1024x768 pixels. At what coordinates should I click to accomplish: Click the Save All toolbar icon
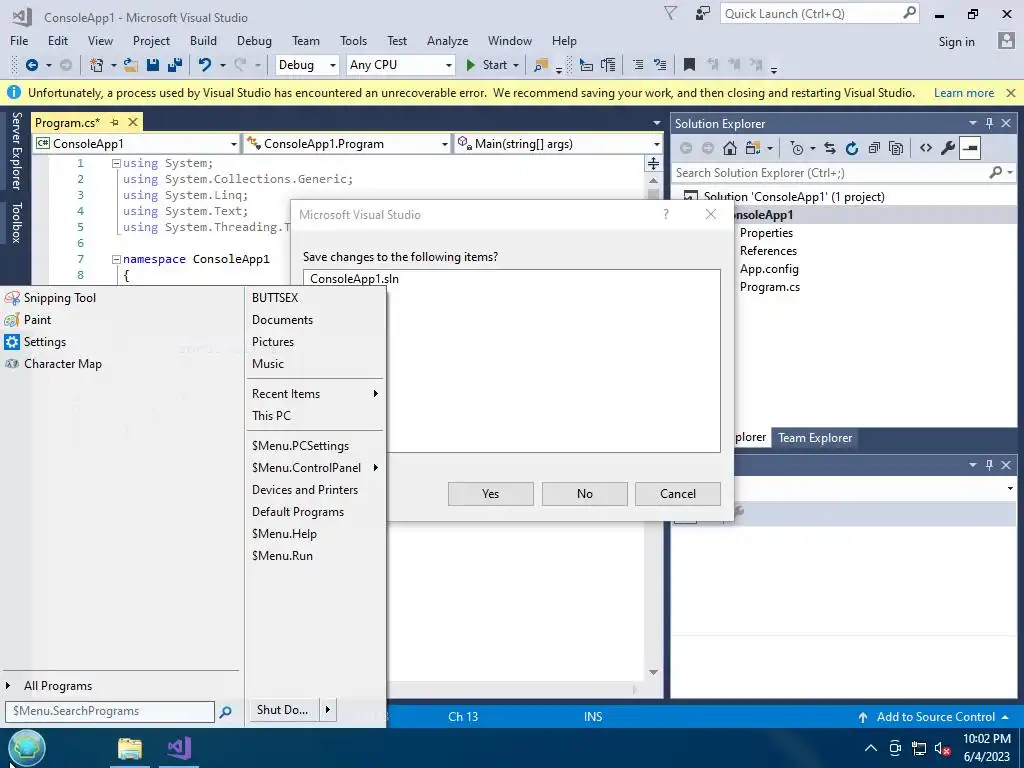(175, 65)
